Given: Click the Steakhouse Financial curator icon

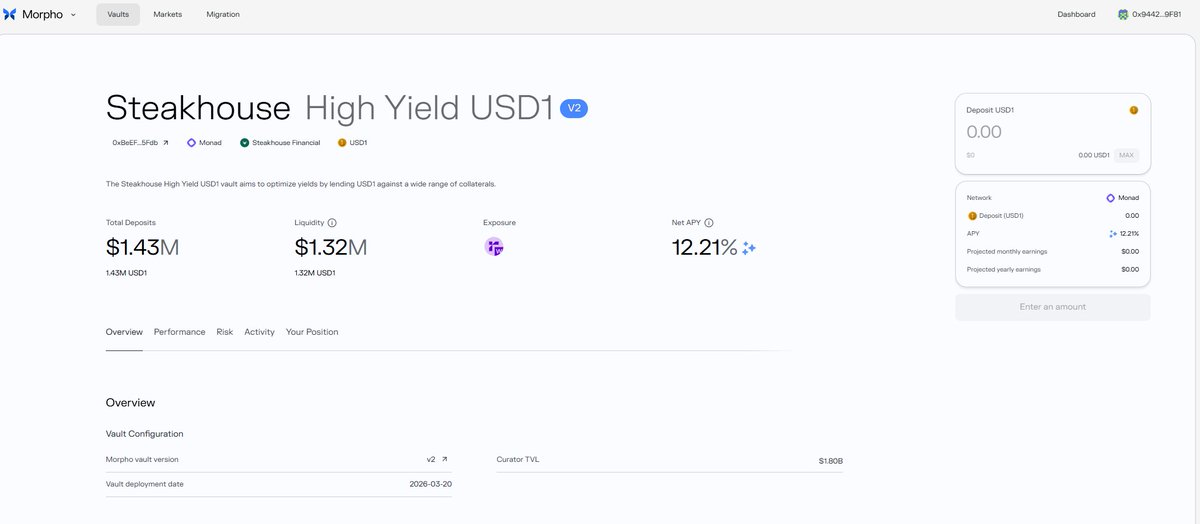Looking at the screenshot, I should (244, 143).
